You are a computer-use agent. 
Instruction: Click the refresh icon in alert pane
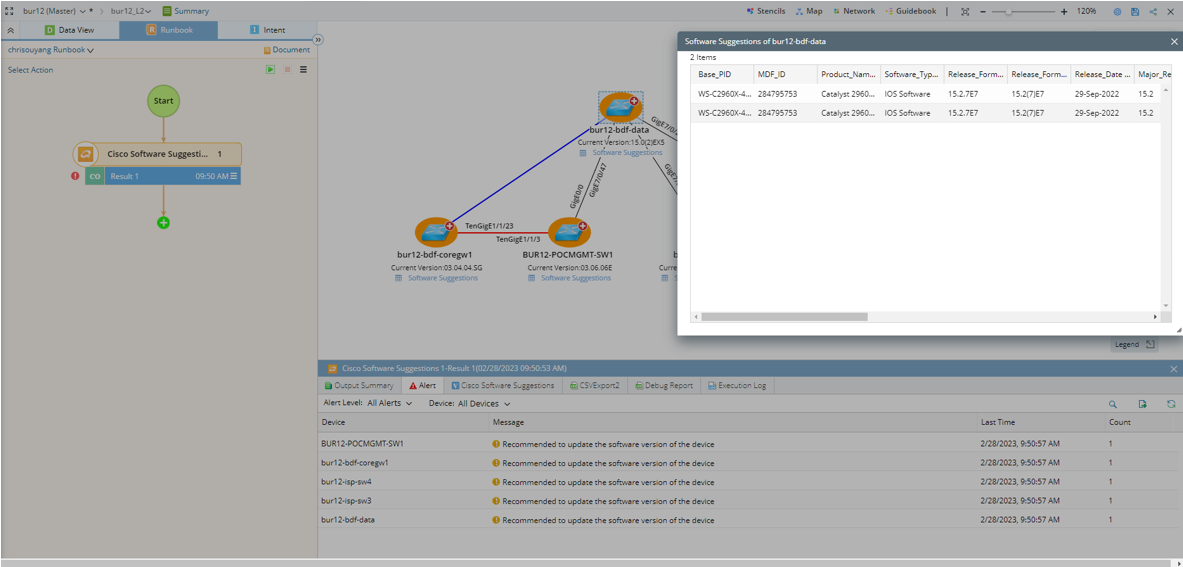point(1171,404)
